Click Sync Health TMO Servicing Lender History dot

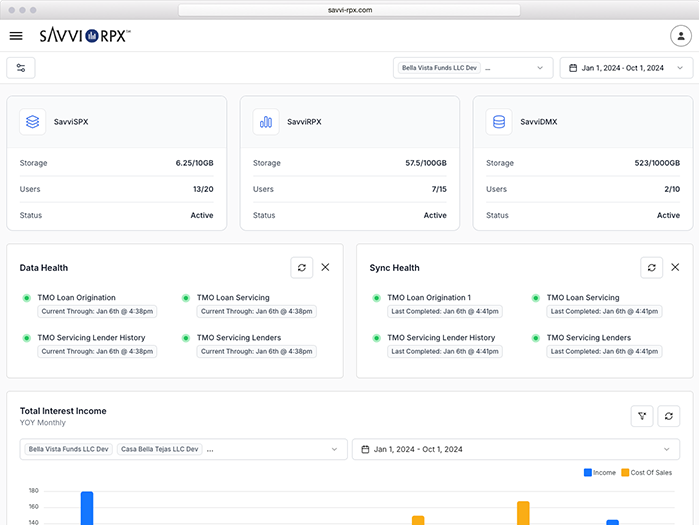click(377, 338)
